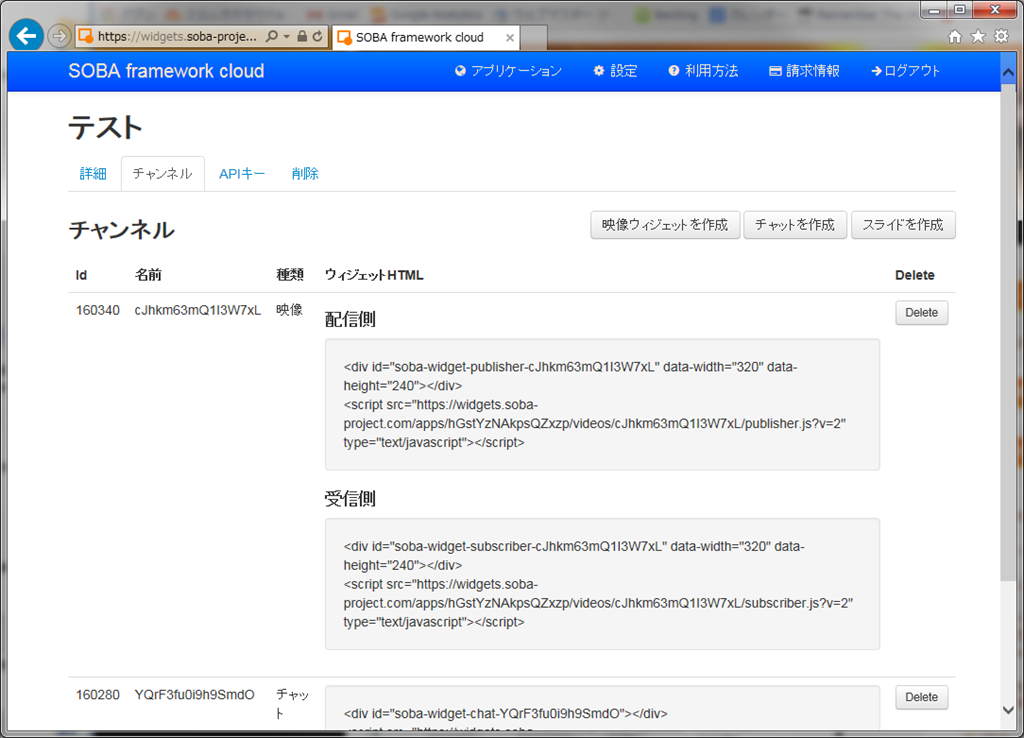Click the page scrollbar down arrow
This screenshot has height=738, width=1024.
(1008, 710)
